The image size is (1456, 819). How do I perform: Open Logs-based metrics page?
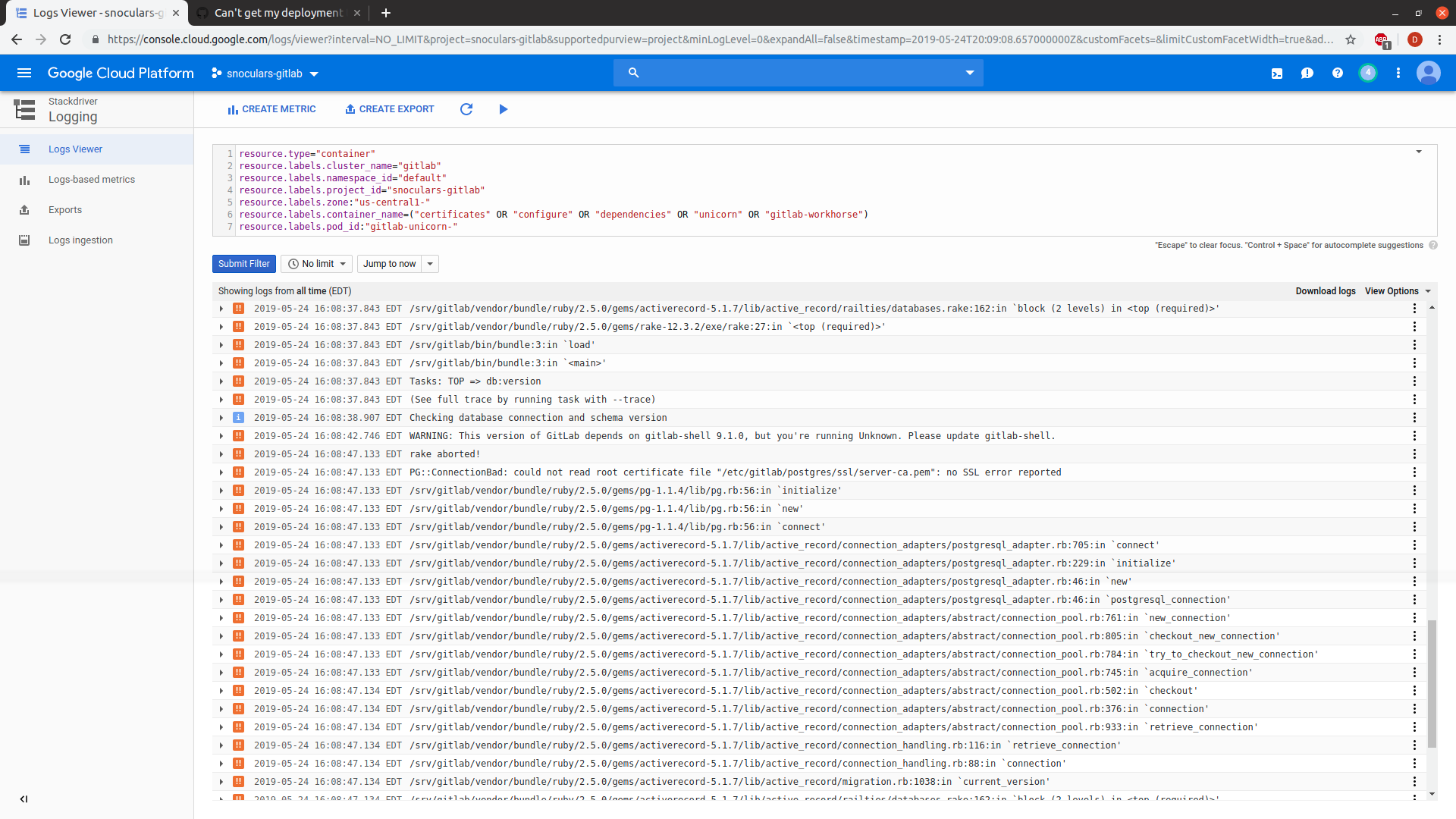(x=96, y=180)
